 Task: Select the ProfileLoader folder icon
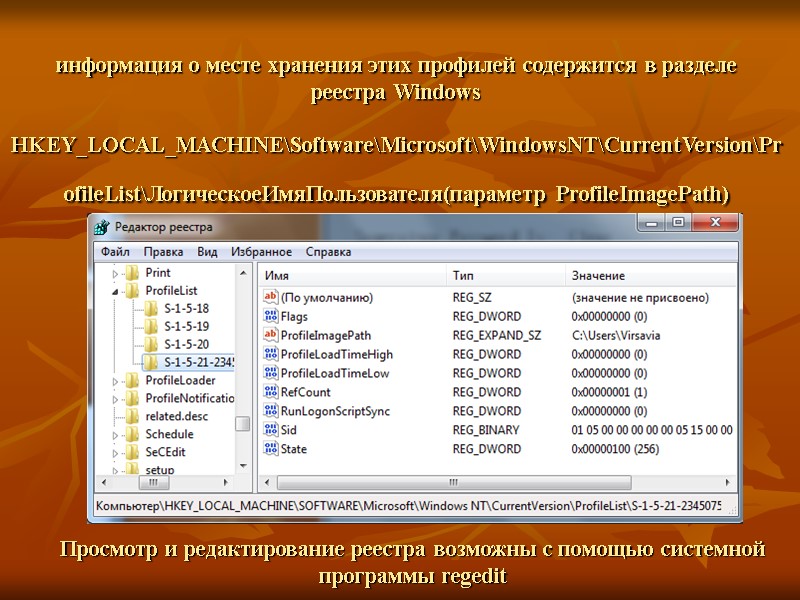pyautogui.click(x=132, y=381)
